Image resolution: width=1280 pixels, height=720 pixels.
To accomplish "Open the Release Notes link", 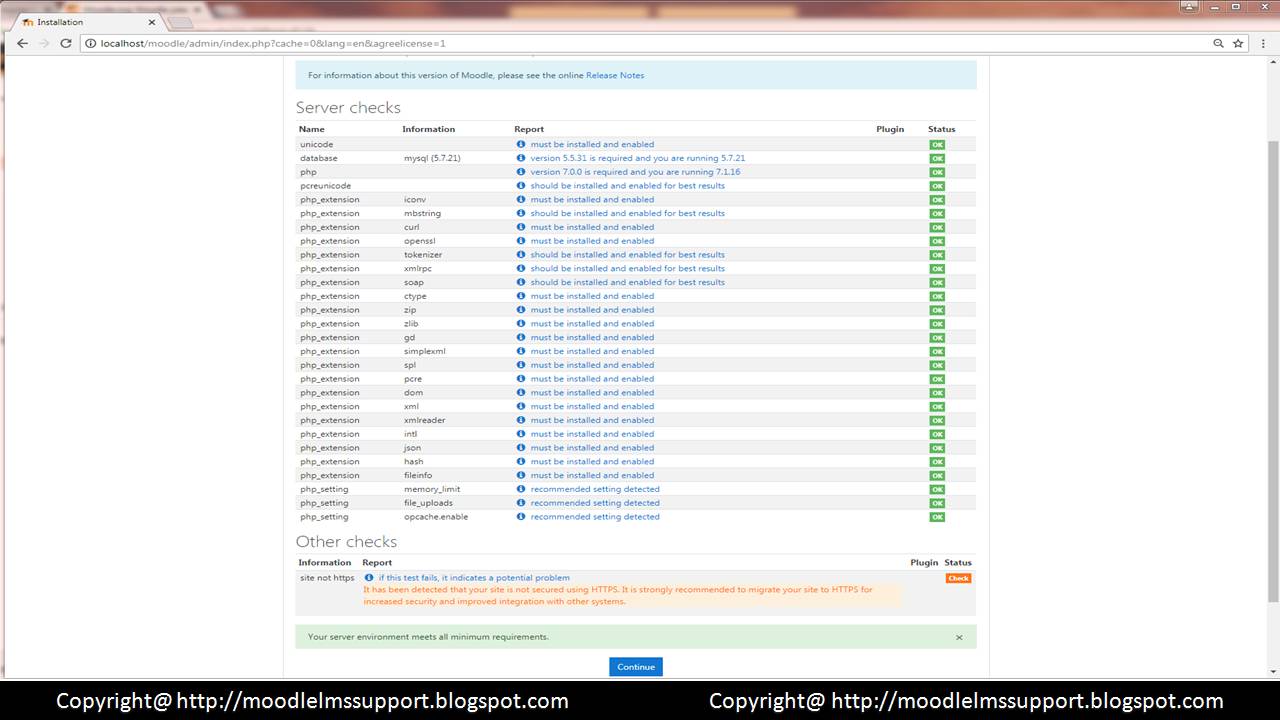I will [616, 75].
